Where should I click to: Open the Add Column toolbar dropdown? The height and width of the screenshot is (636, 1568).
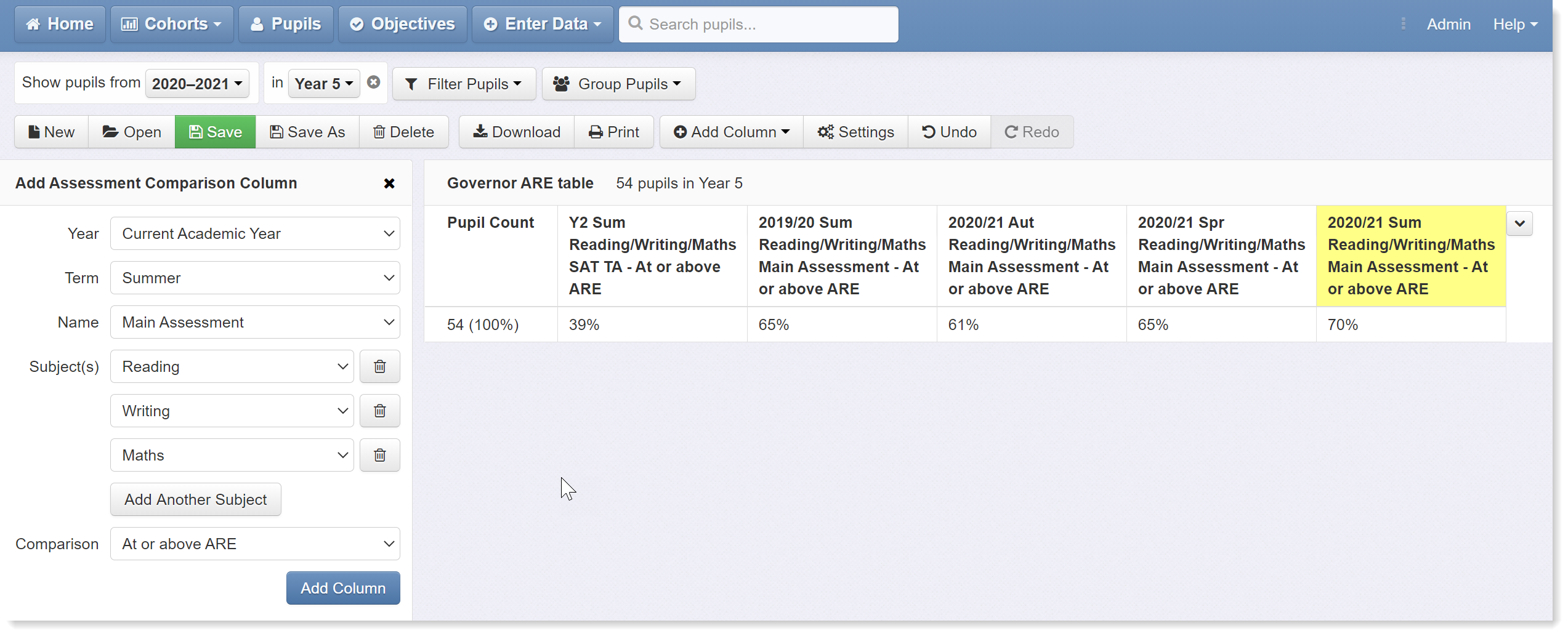point(732,132)
